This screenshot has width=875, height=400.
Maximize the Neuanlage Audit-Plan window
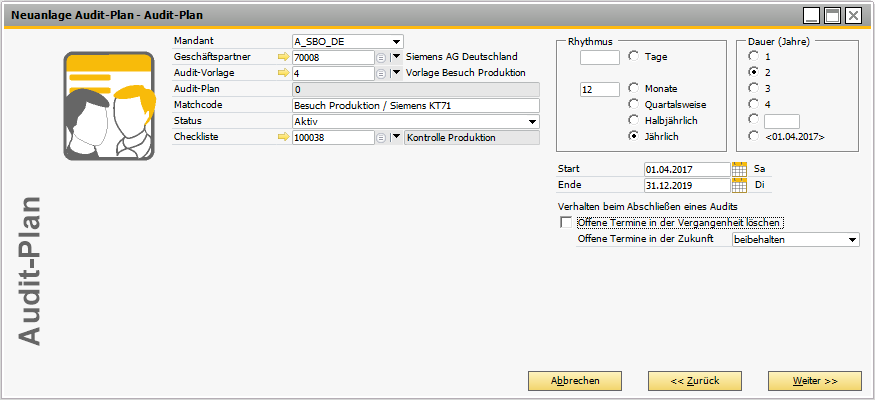[x=832, y=16]
